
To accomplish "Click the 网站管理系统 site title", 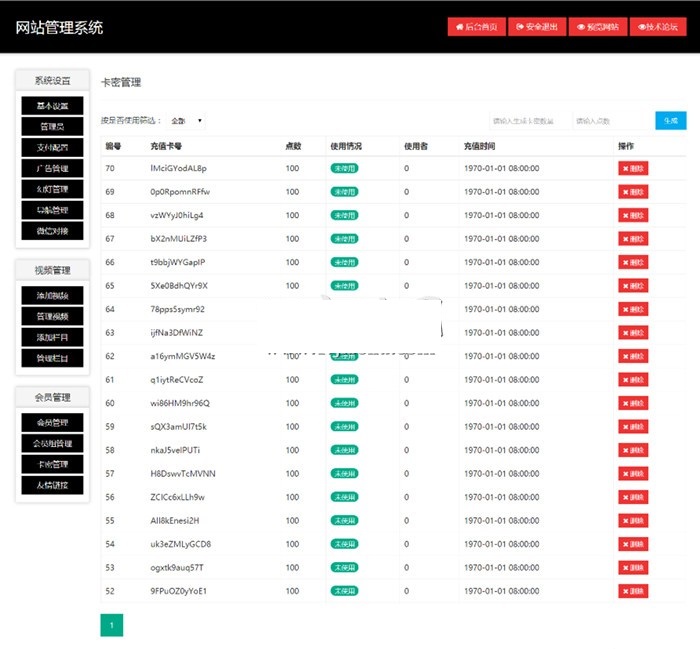I will click(59, 27).
